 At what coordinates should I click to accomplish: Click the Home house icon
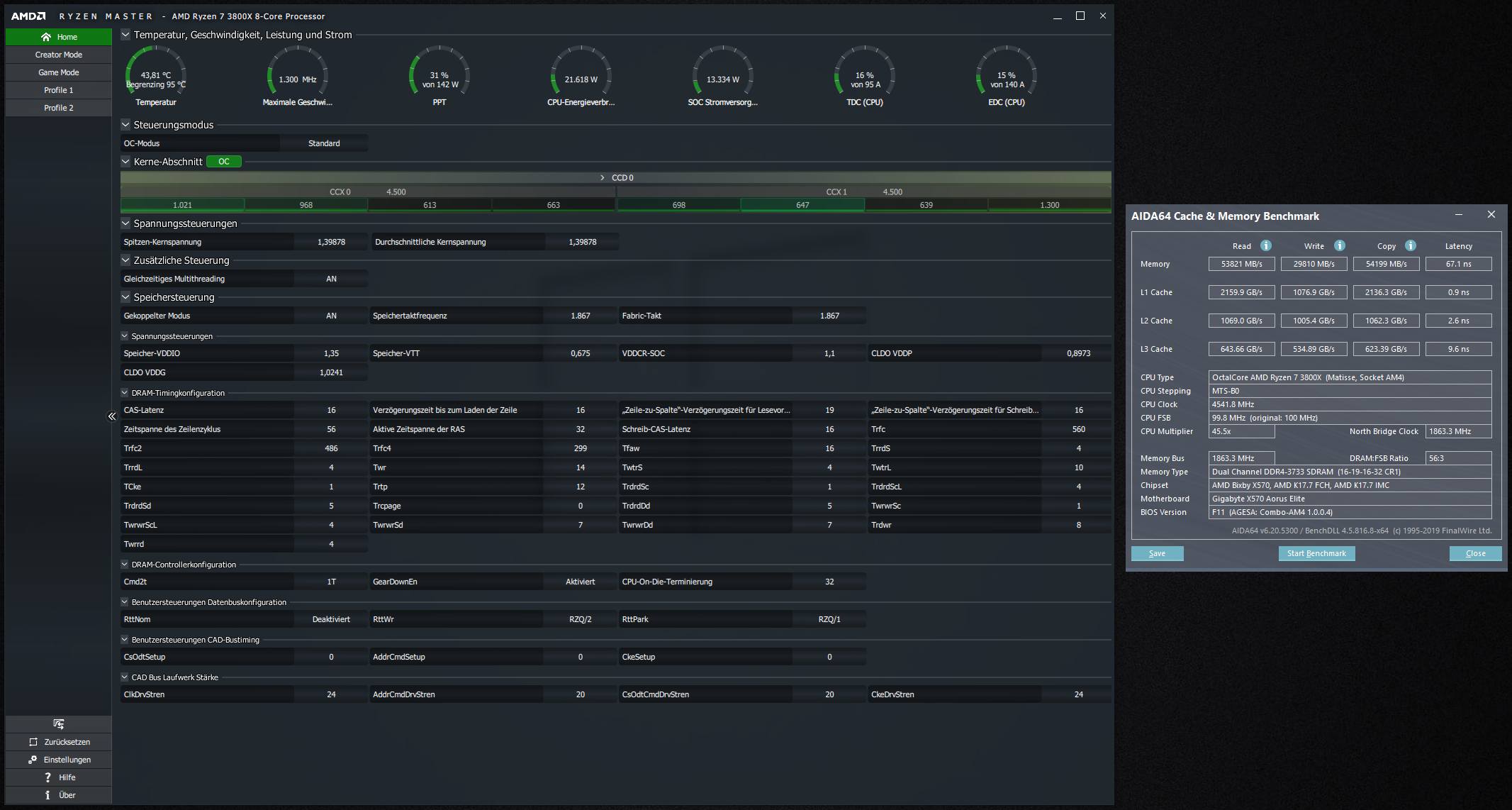(x=46, y=37)
